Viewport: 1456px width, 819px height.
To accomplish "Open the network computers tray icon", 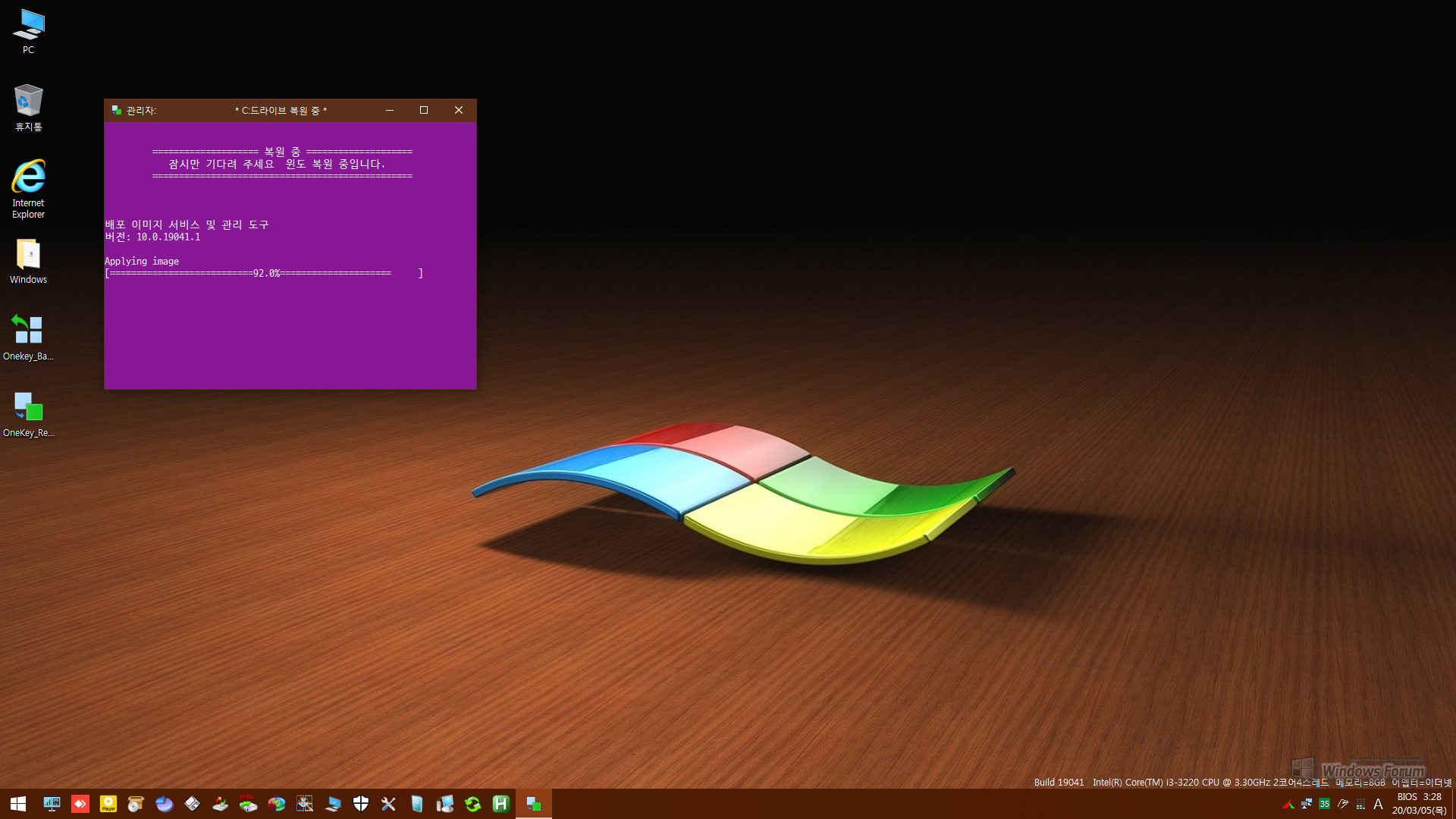I will coord(1307,804).
